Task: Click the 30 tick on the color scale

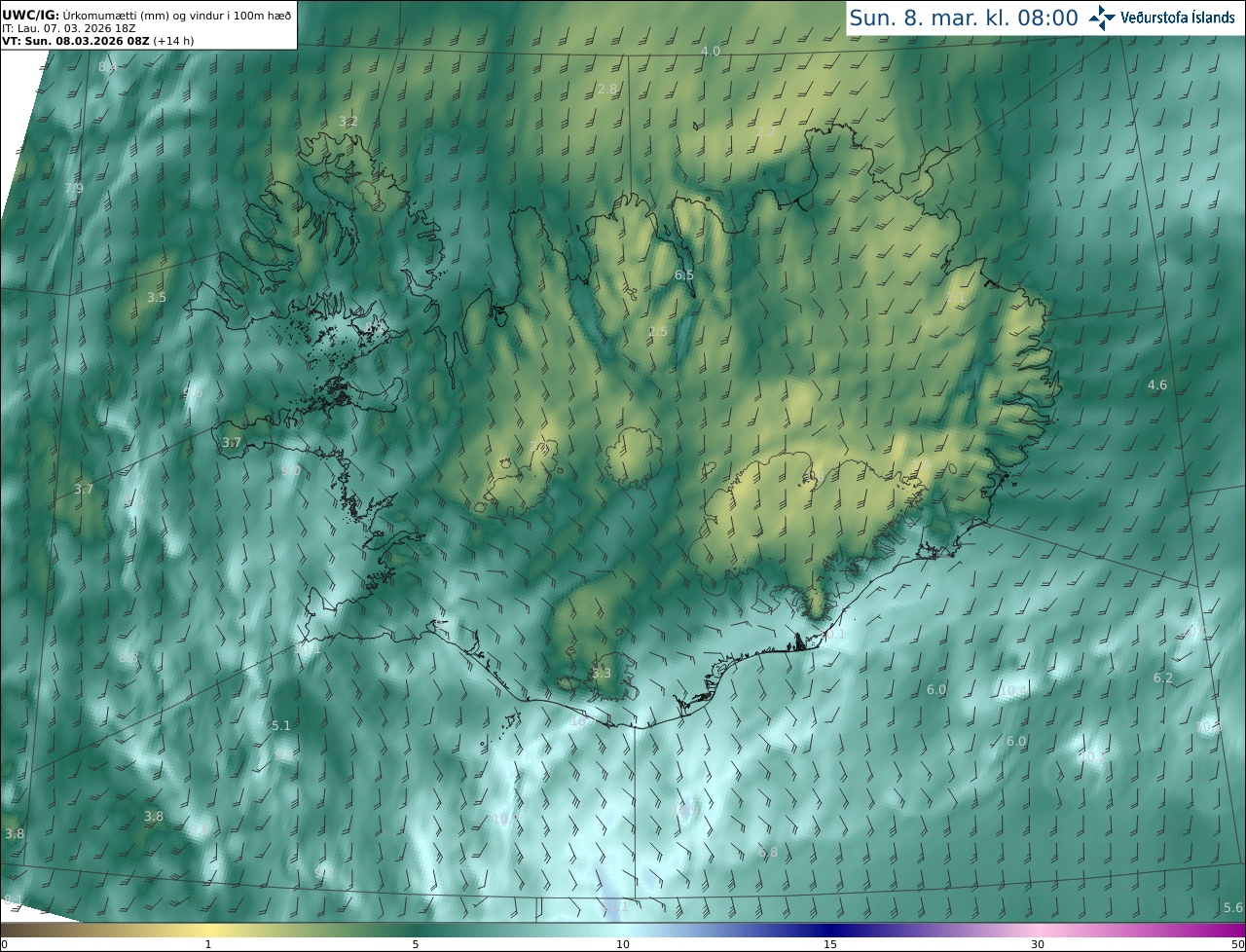Action: (x=1038, y=944)
